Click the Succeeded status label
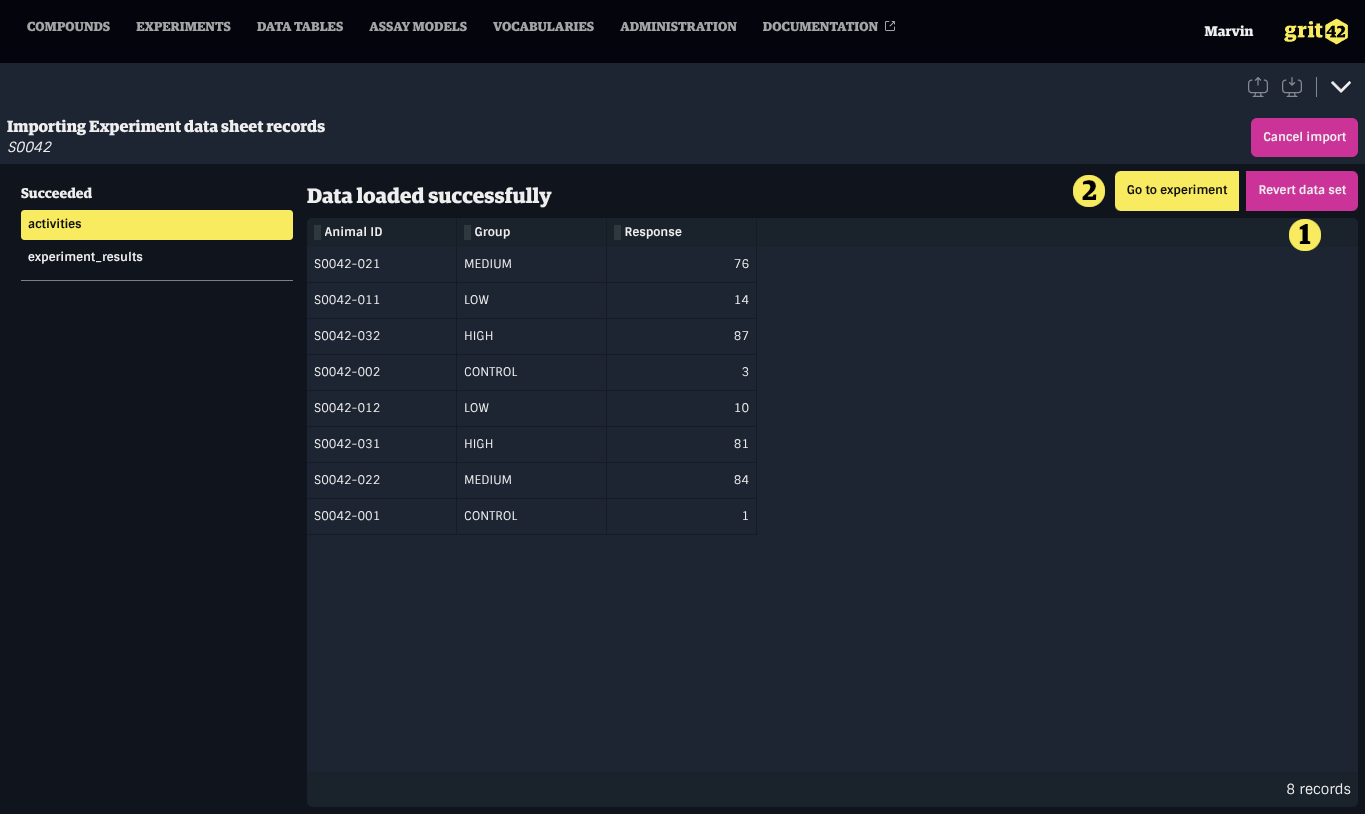Screen dimensions: 1365x814 pyautogui.click(x=56, y=193)
